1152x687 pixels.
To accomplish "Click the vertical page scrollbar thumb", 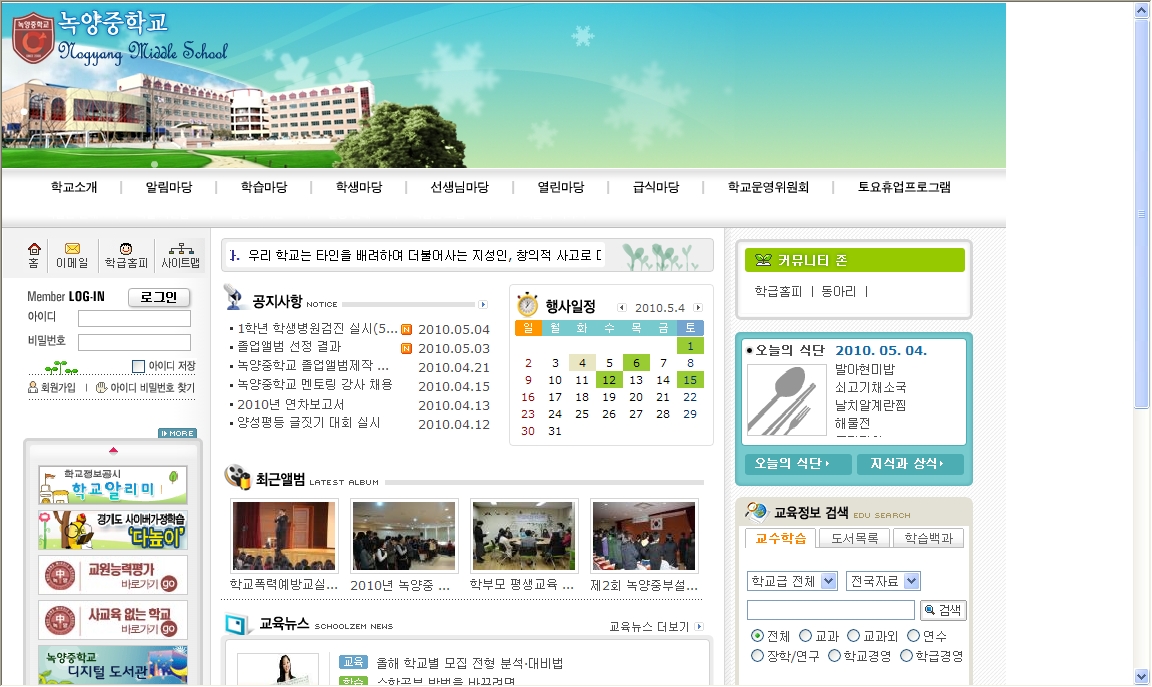I will pos(1141,214).
